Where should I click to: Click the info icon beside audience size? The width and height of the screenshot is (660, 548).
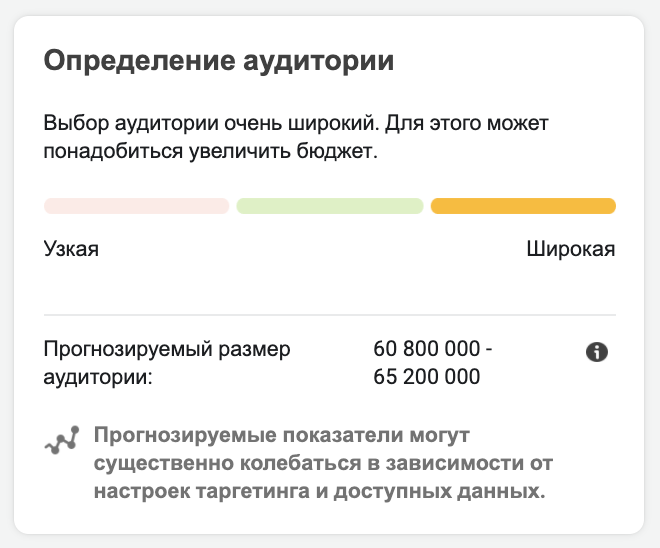click(x=597, y=352)
